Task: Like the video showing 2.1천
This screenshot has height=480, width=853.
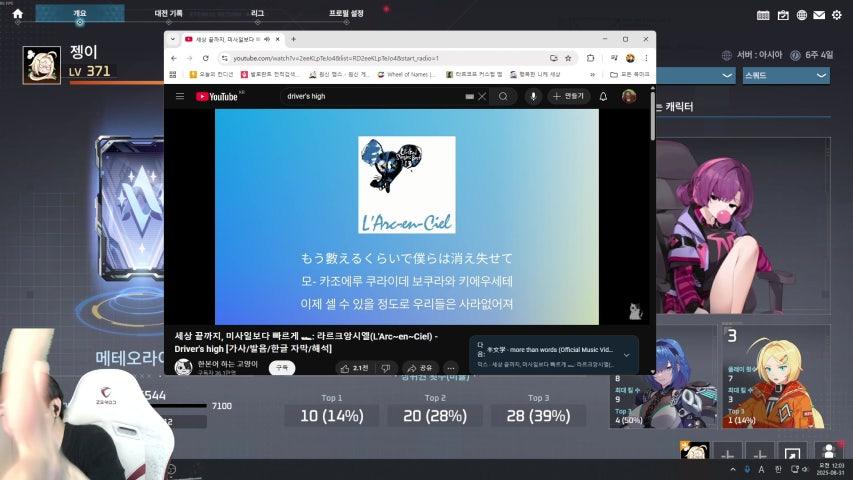Action: (354, 368)
